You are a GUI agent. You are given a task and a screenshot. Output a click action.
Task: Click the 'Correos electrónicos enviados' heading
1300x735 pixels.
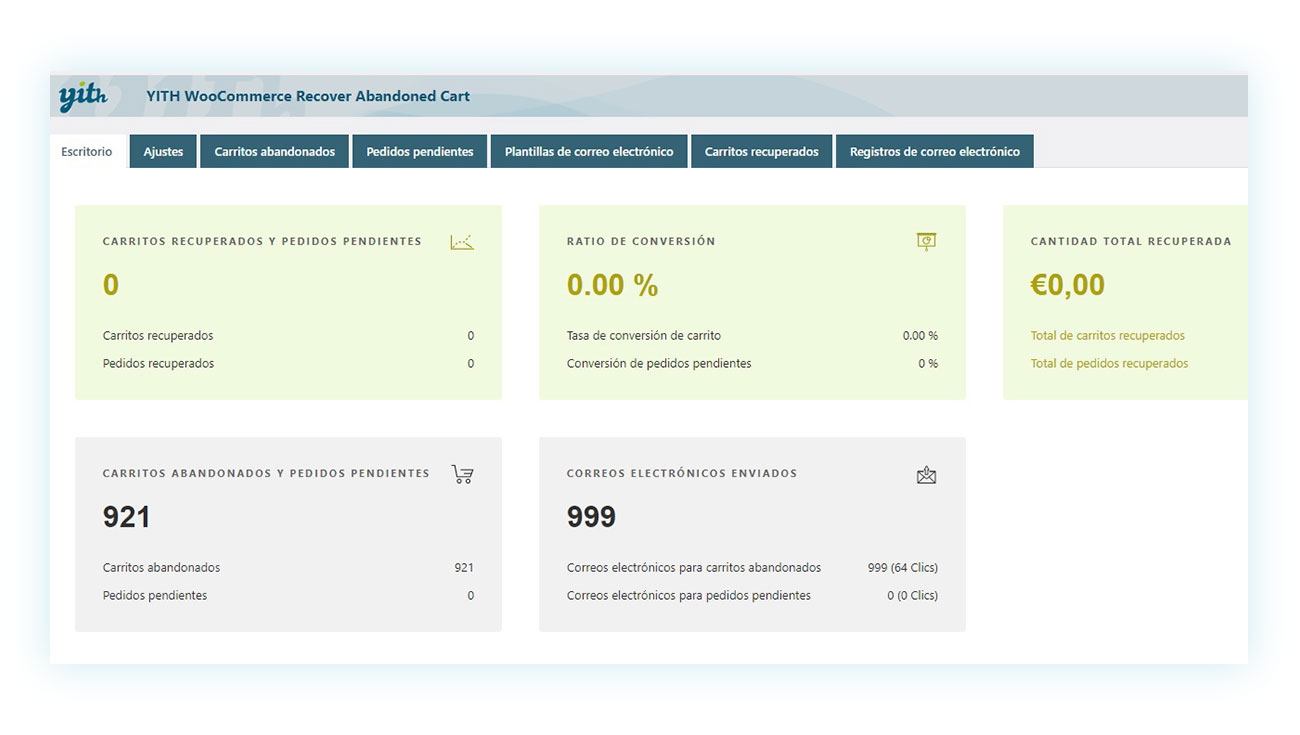[x=682, y=473]
